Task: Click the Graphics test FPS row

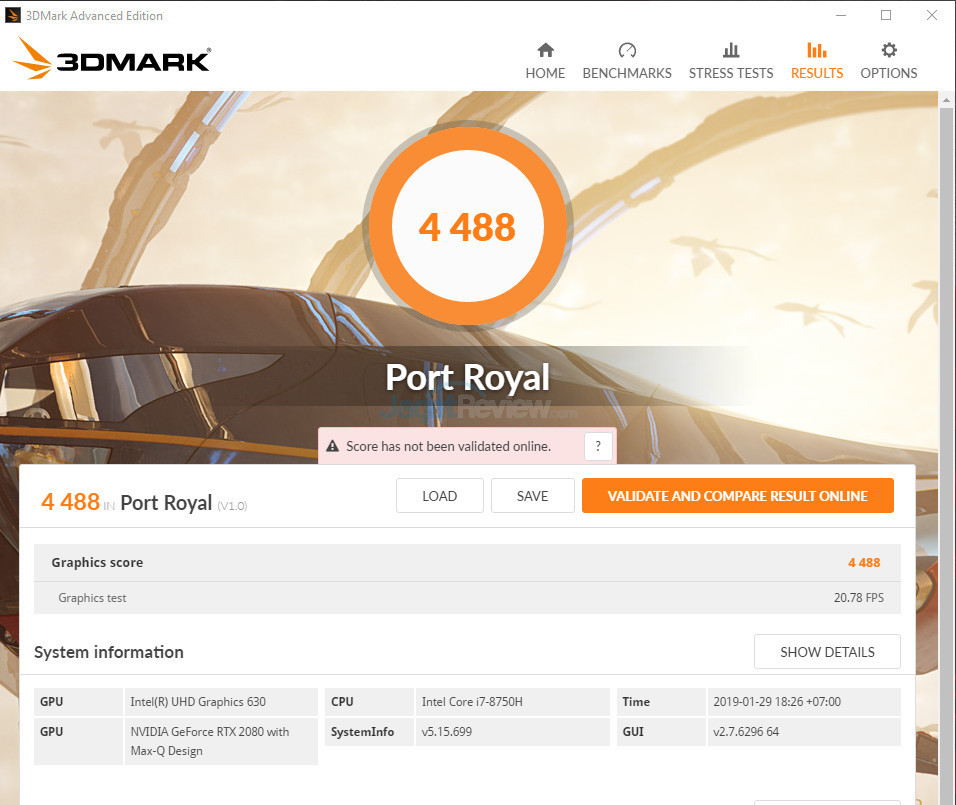Action: 467,598
